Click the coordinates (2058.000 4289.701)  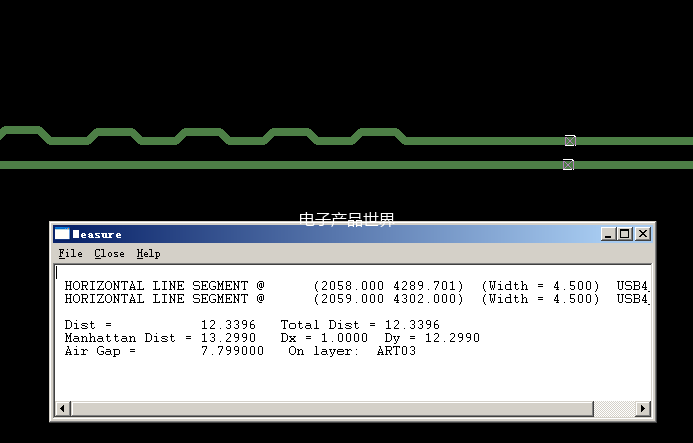point(388,286)
